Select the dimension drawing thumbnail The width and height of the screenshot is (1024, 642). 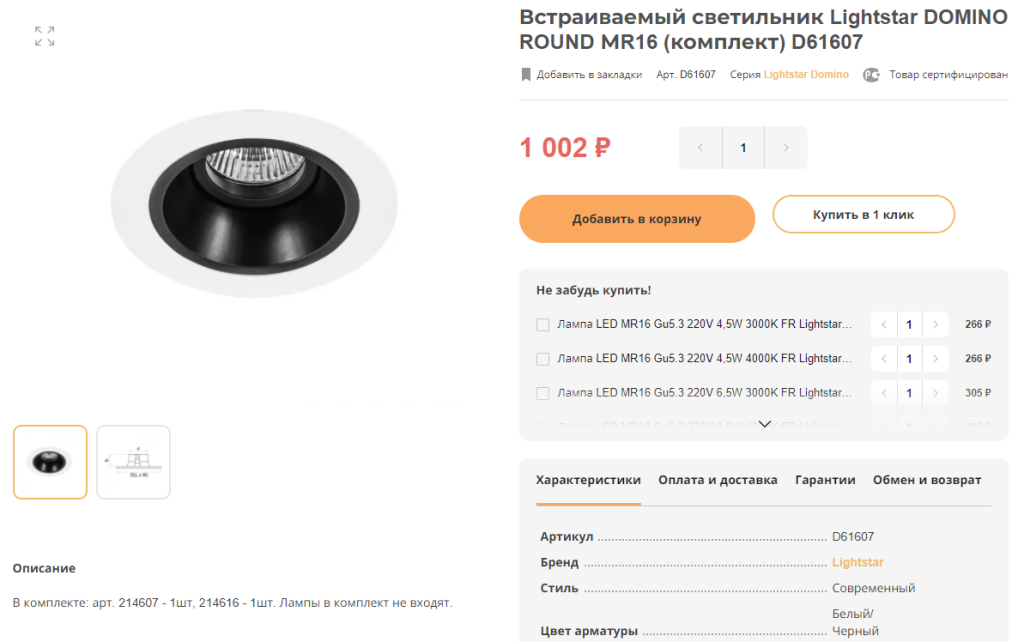coord(133,462)
